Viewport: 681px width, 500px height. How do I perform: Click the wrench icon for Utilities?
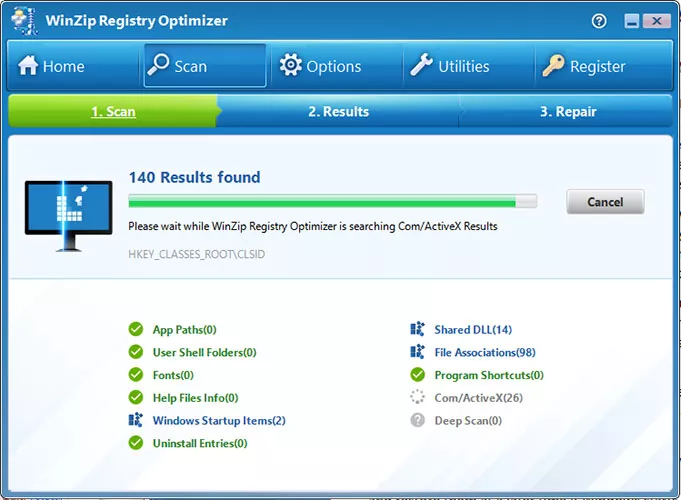point(422,65)
